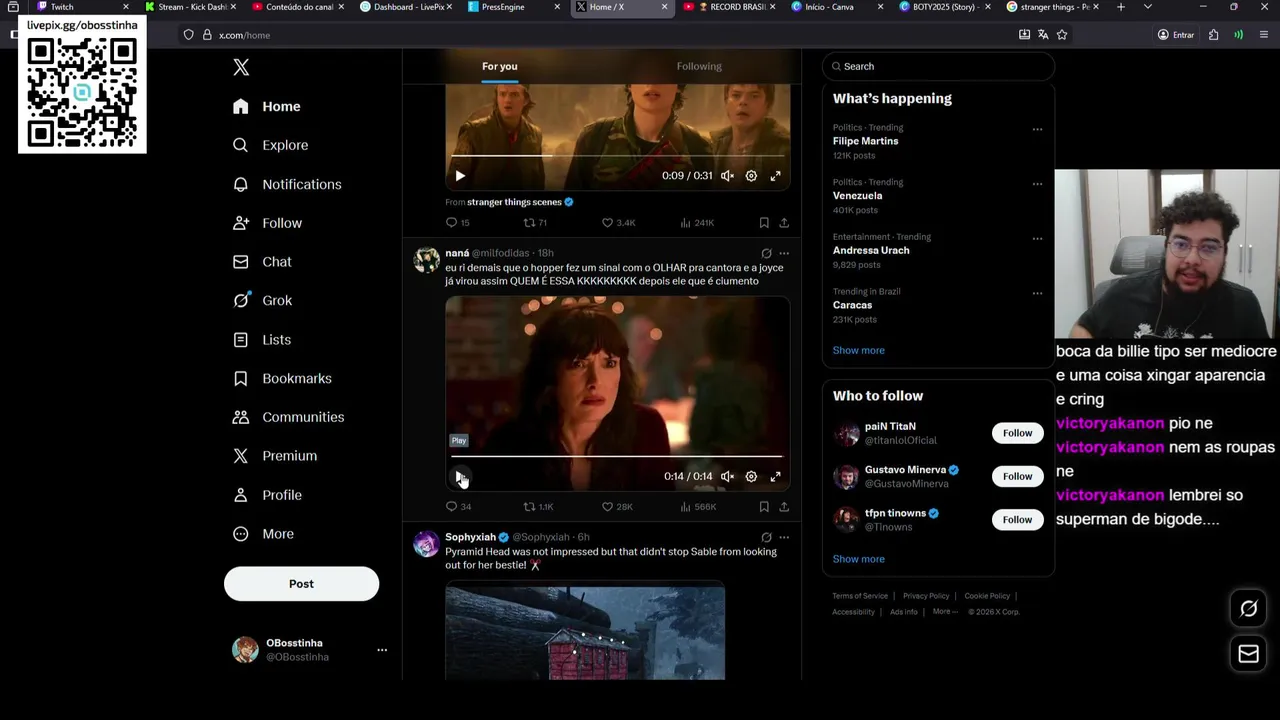Open floating messages button
This screenshot has height=720, width=1280.
coord(1248,653)
